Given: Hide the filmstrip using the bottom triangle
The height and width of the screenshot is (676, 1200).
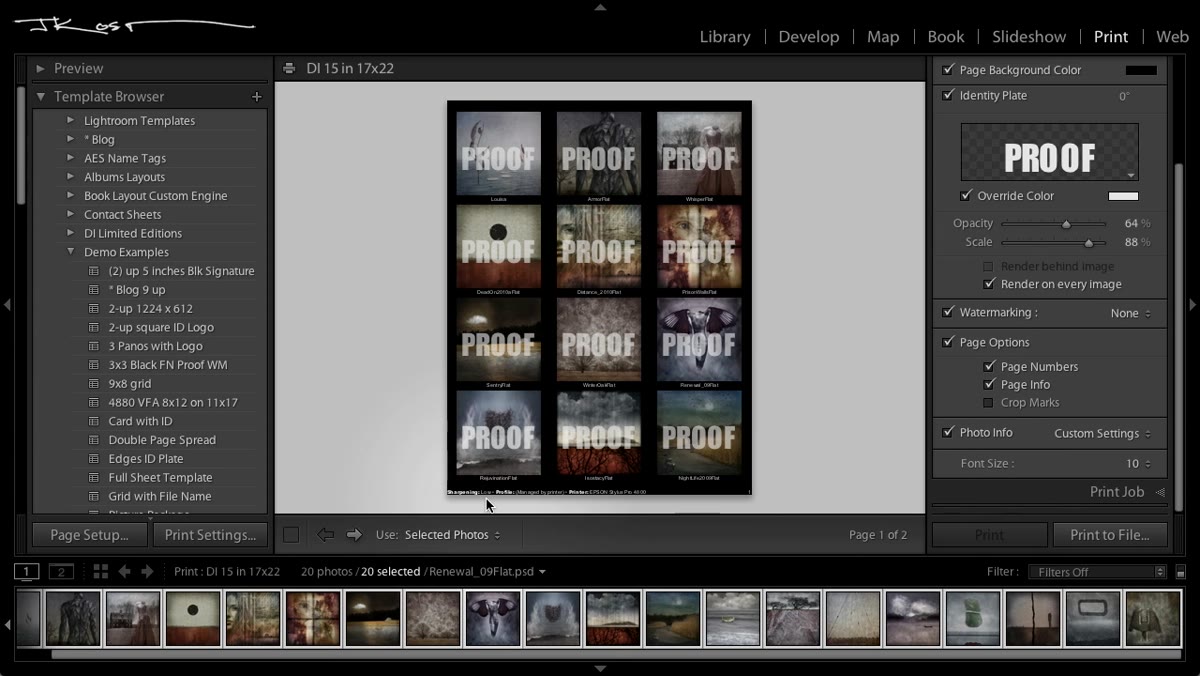Looking at the screenshot, I should click(600, 669).
